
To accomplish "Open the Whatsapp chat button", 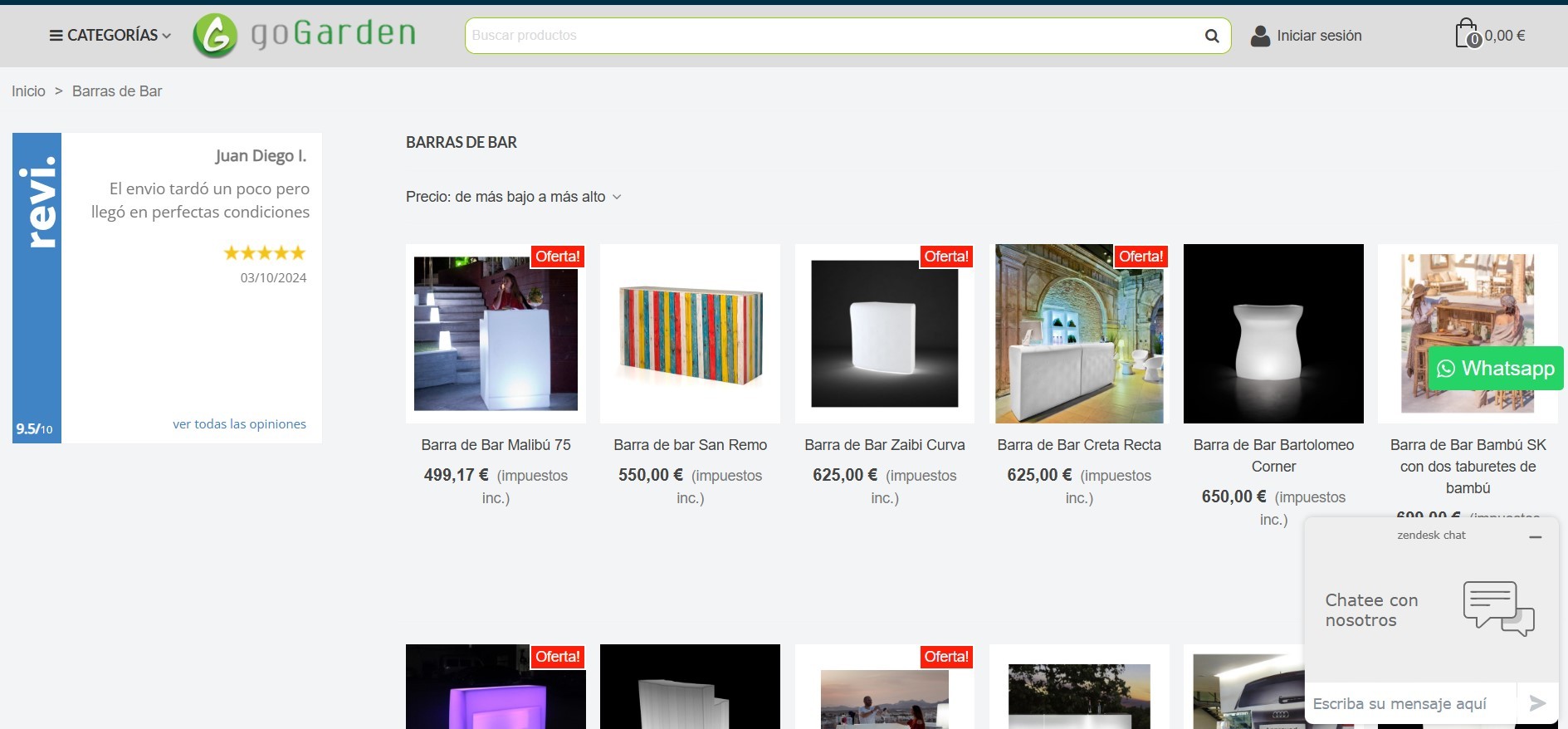I will pos(1496,369).
